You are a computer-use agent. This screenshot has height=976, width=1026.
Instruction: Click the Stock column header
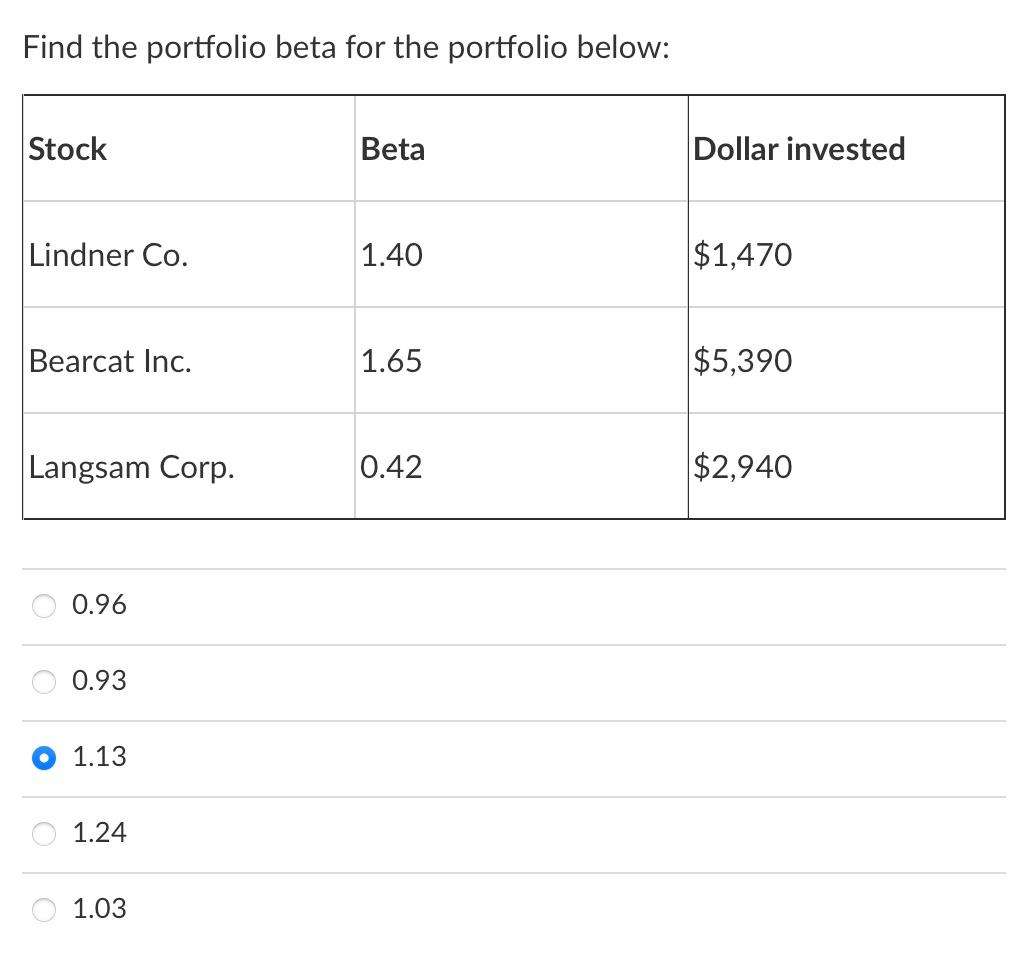(x=67, y=148)
